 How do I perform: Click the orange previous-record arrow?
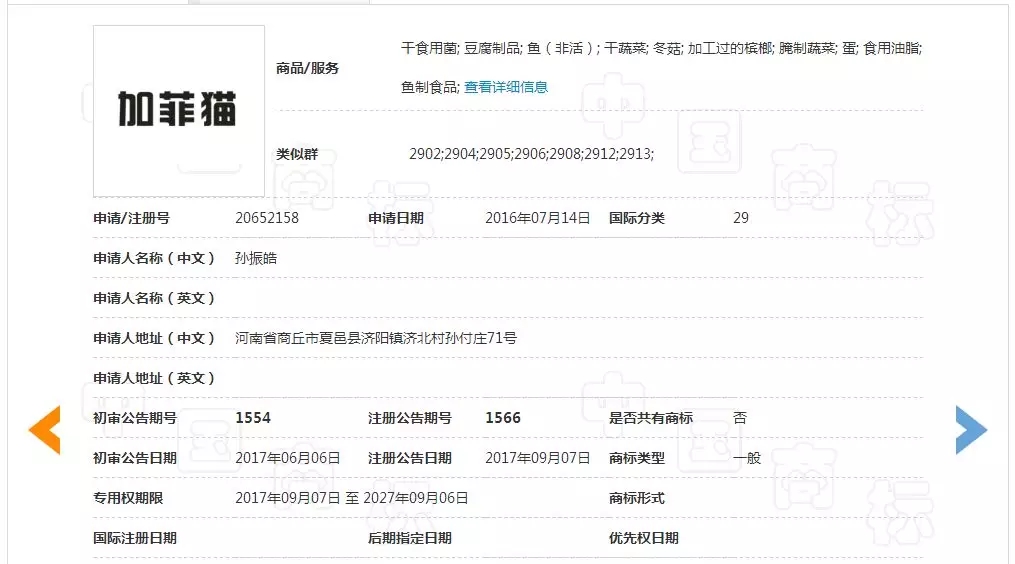[x=45, y=430]
